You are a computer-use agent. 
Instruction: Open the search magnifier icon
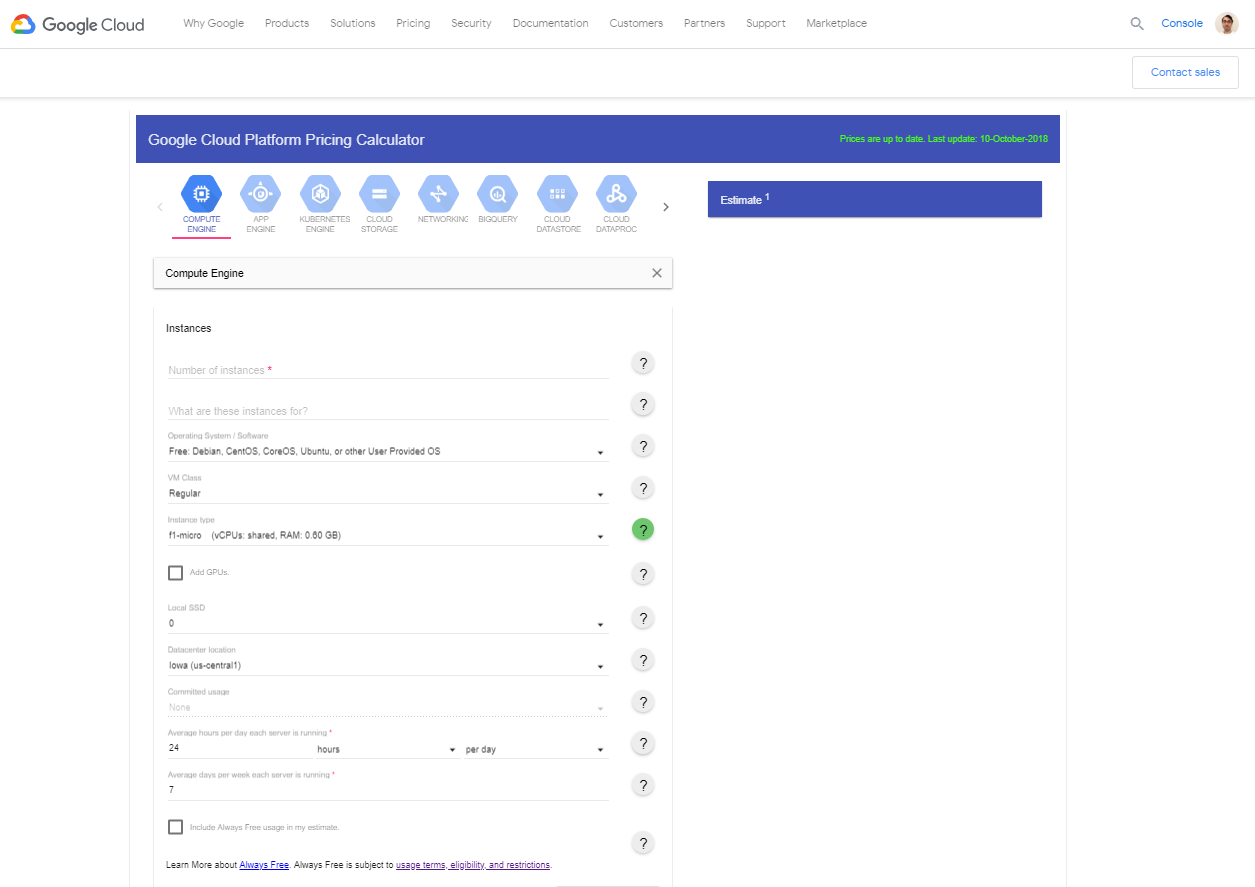coord(1137,24)
